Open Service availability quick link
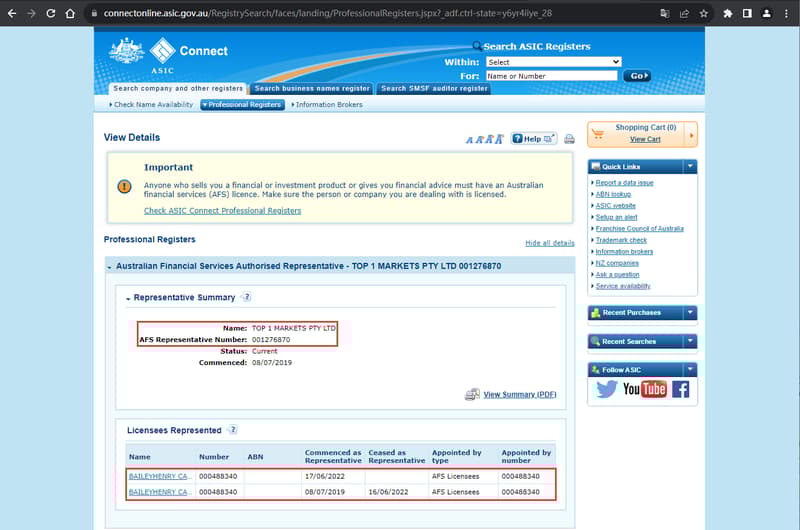The width and height of the screenshot is (800, 530). tap(623, 286)
